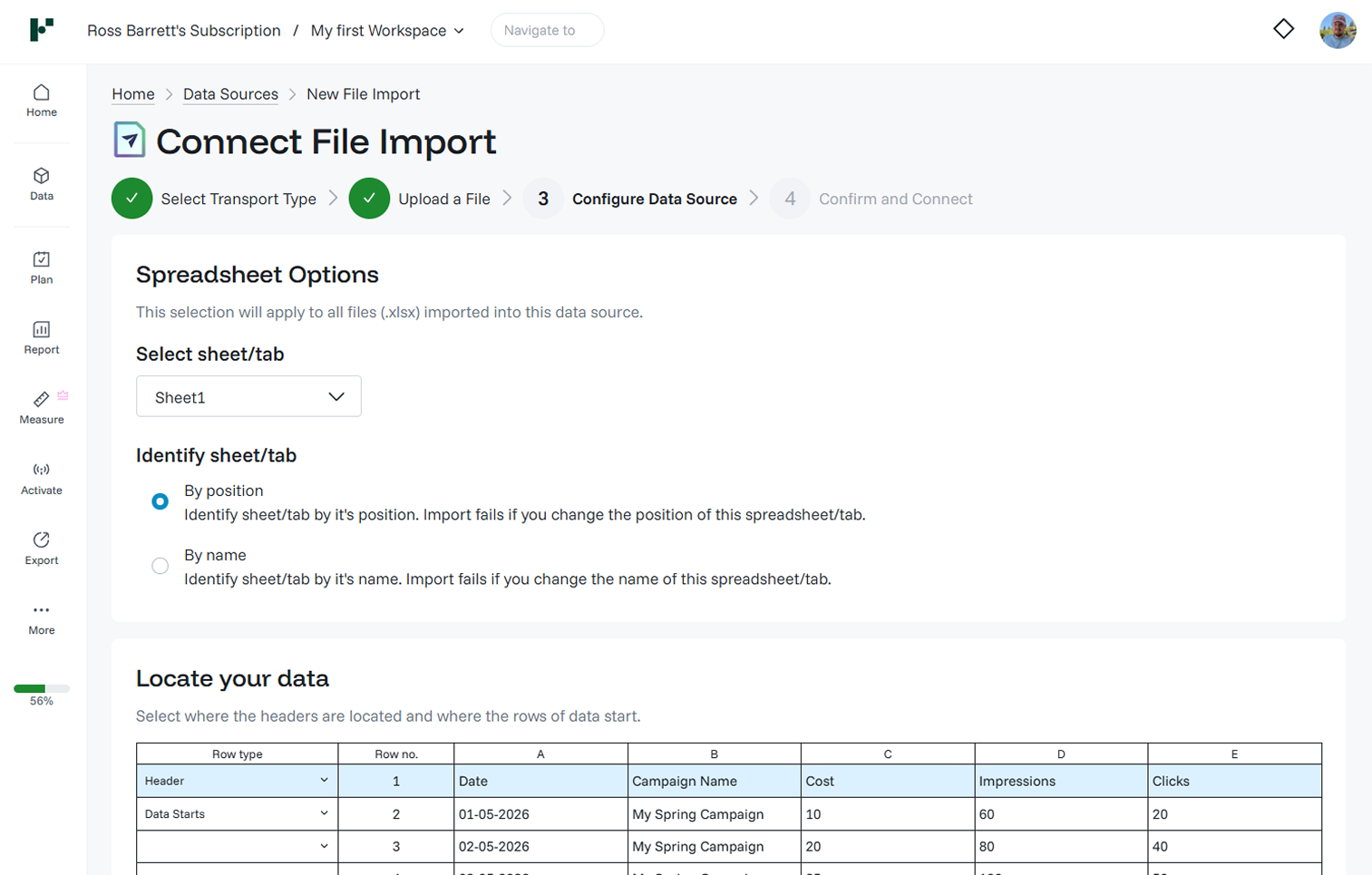
Task: Click the 02-05-2026 date cell
Action: click(x=540, y=847)
